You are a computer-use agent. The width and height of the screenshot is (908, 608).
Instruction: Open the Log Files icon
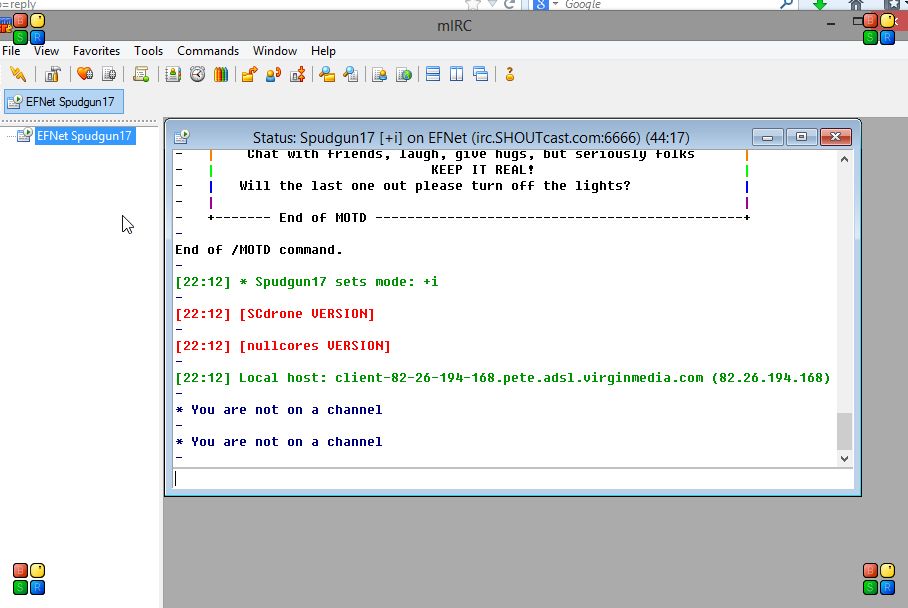point(351,74)
